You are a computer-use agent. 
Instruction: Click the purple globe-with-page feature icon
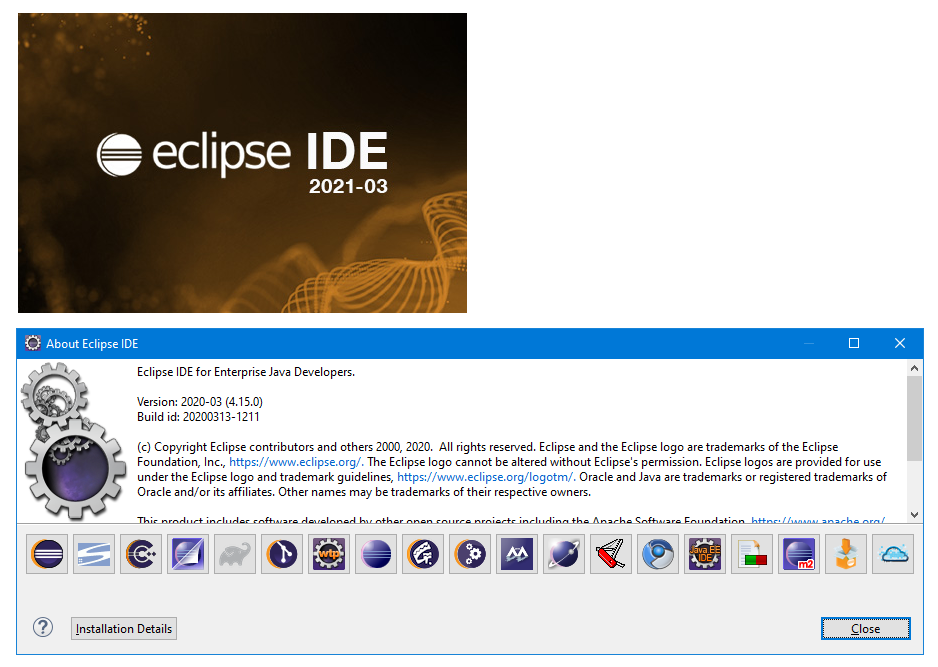coord(188,554)
